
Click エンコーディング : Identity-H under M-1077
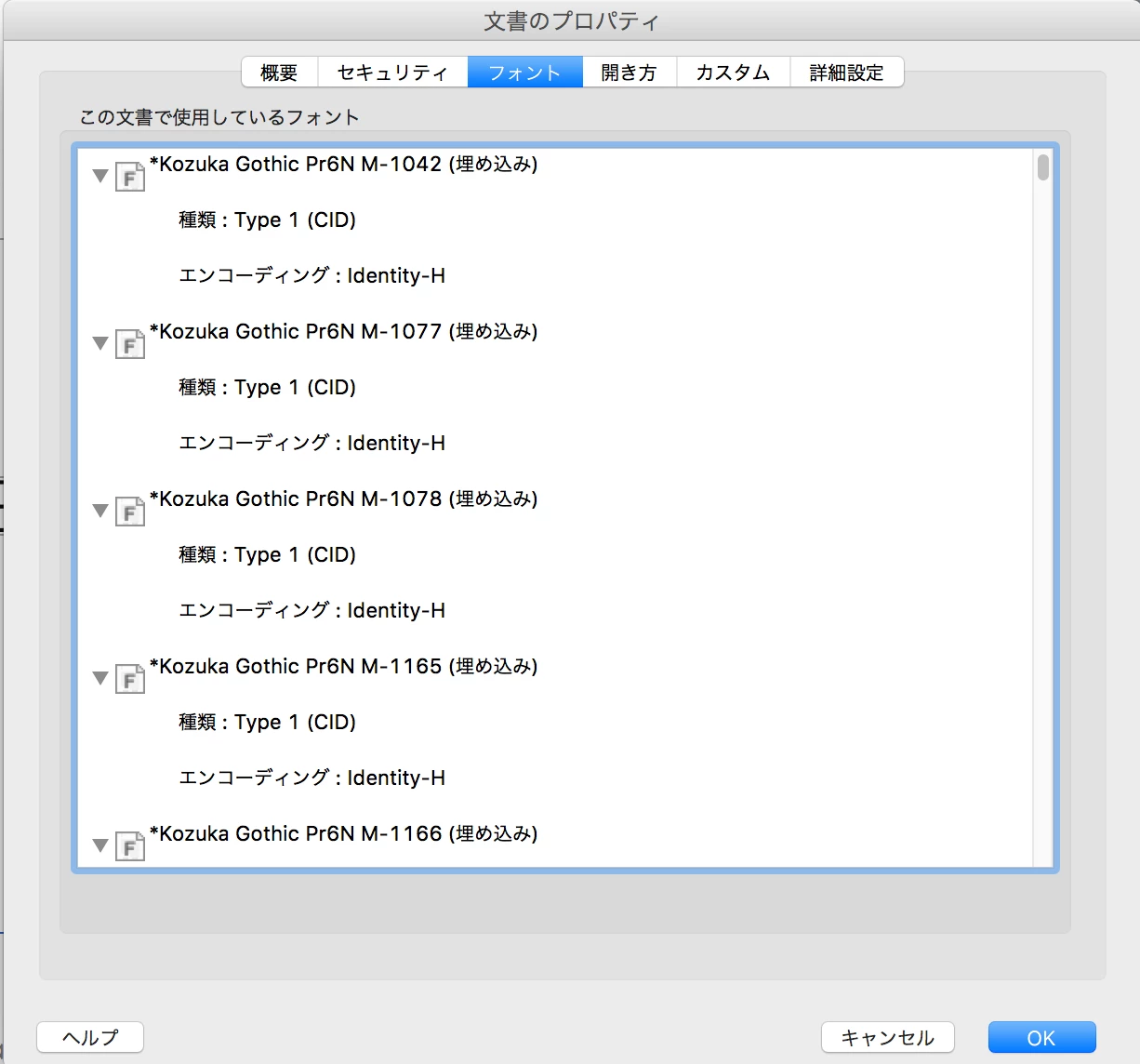tap(312, 443)
